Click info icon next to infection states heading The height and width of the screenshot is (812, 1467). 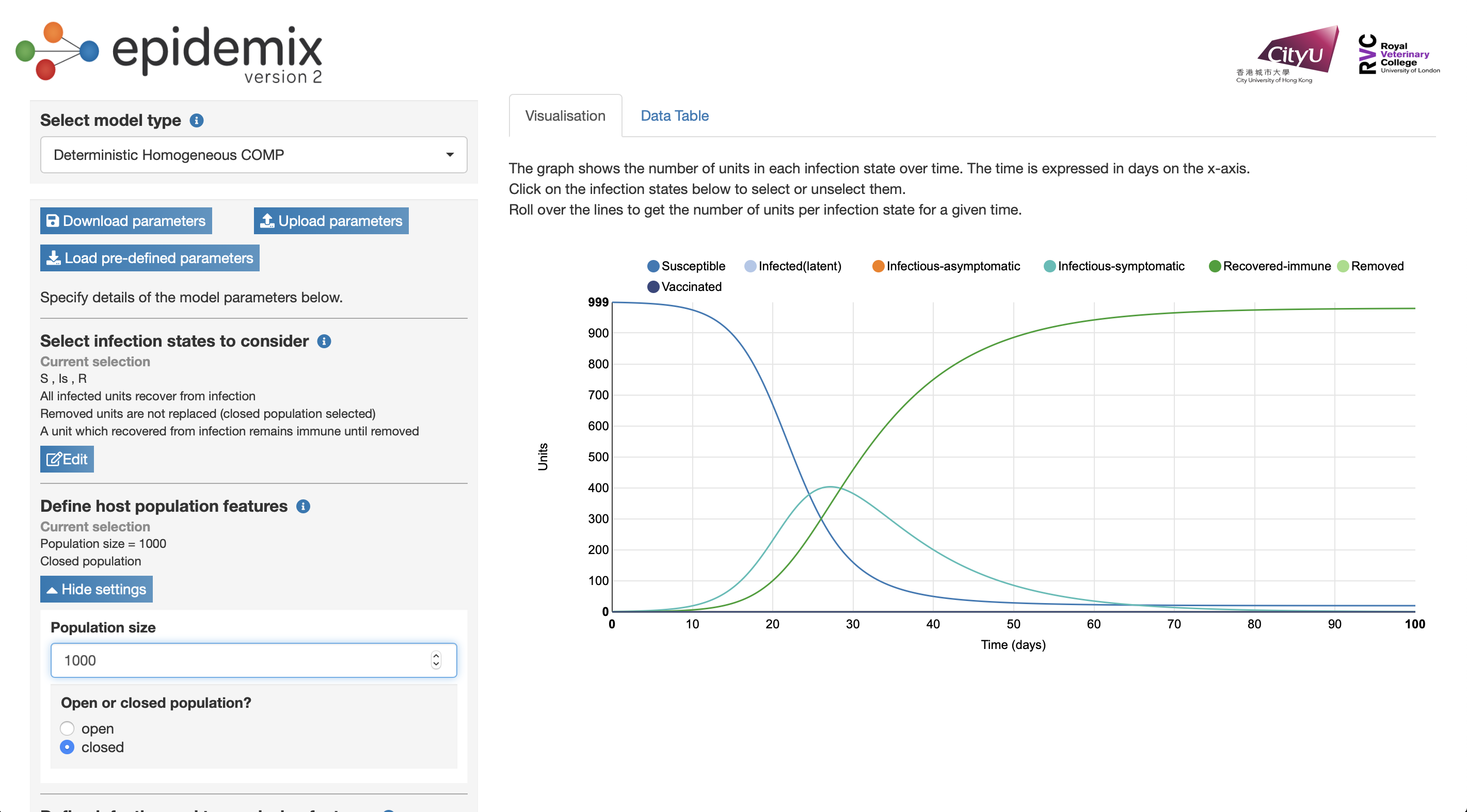[324, 341]
